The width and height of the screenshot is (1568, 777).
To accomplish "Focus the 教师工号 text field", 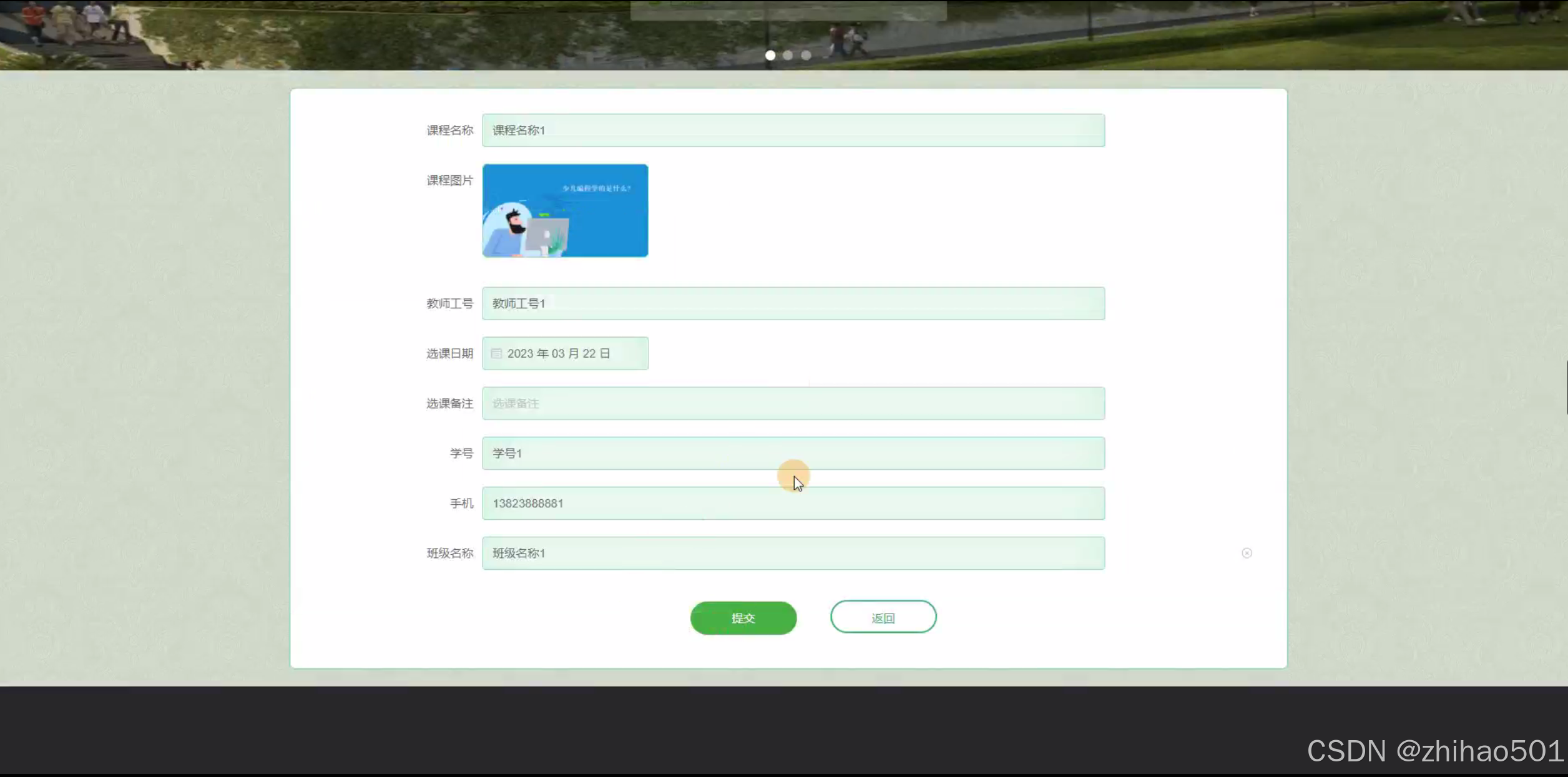I will coord(793,303).
